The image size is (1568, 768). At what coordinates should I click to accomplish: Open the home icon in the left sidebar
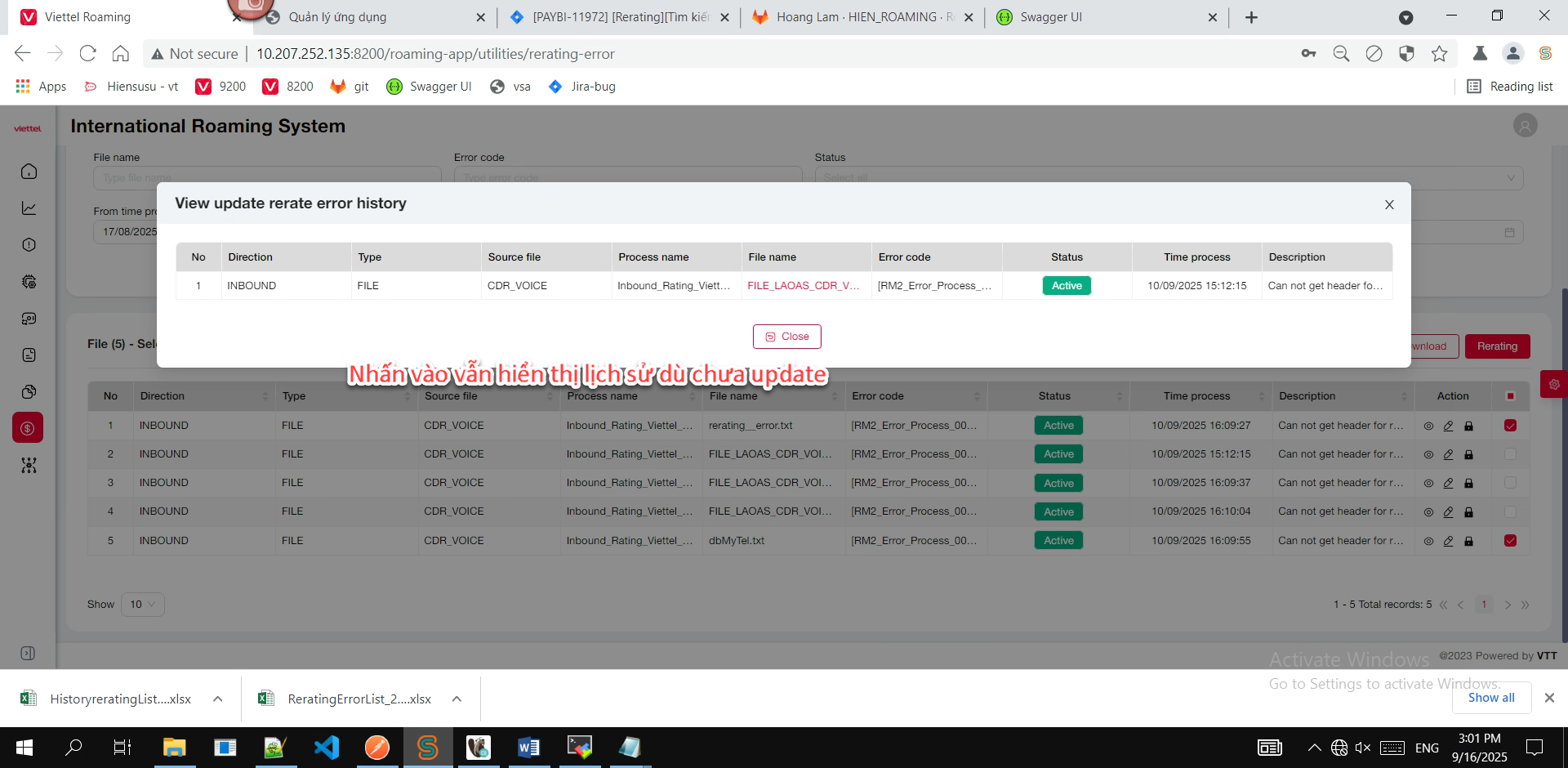[x=29, y=172]
